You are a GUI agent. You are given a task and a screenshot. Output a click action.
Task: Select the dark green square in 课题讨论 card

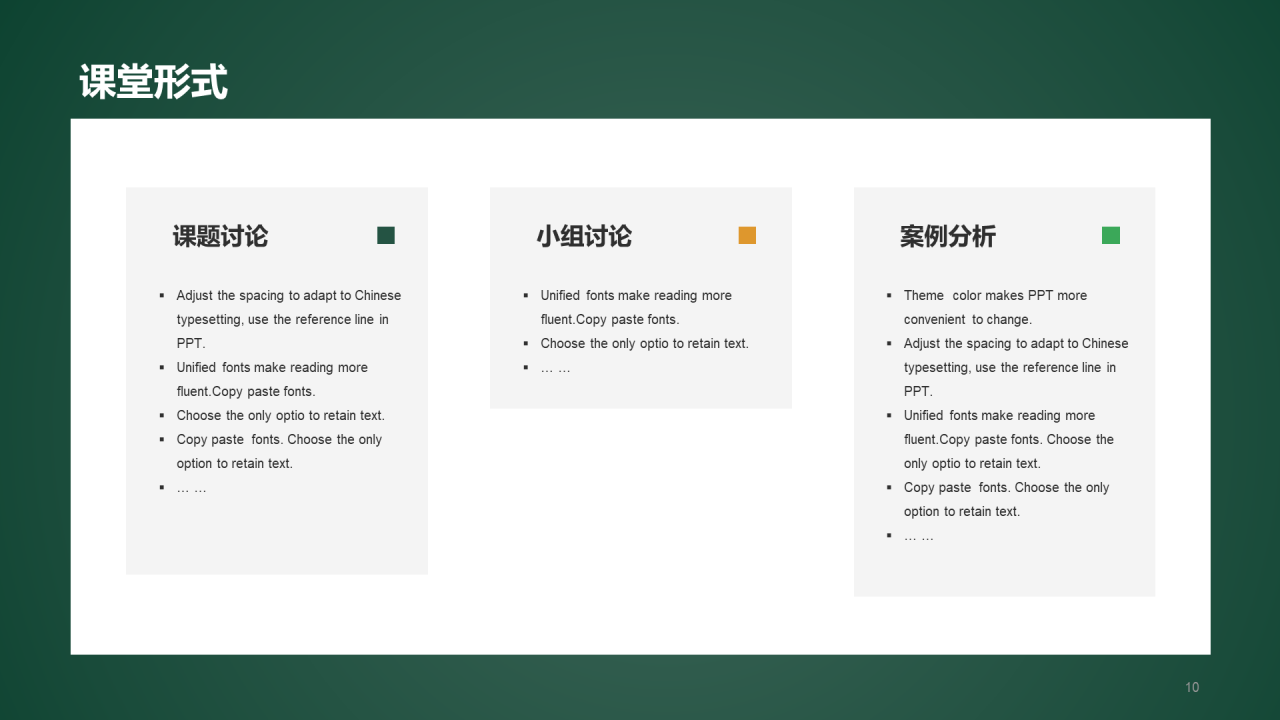click(x=386, y=235)
